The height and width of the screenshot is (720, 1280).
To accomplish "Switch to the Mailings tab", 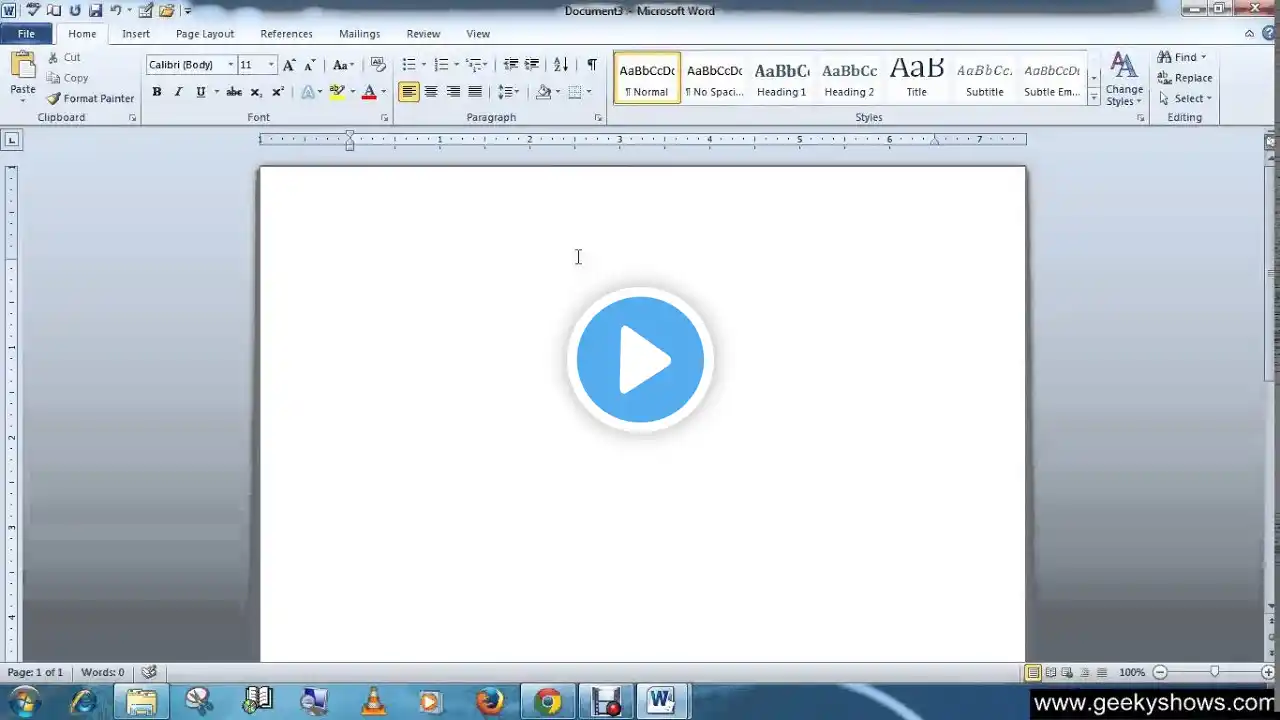I will point(359,34).
